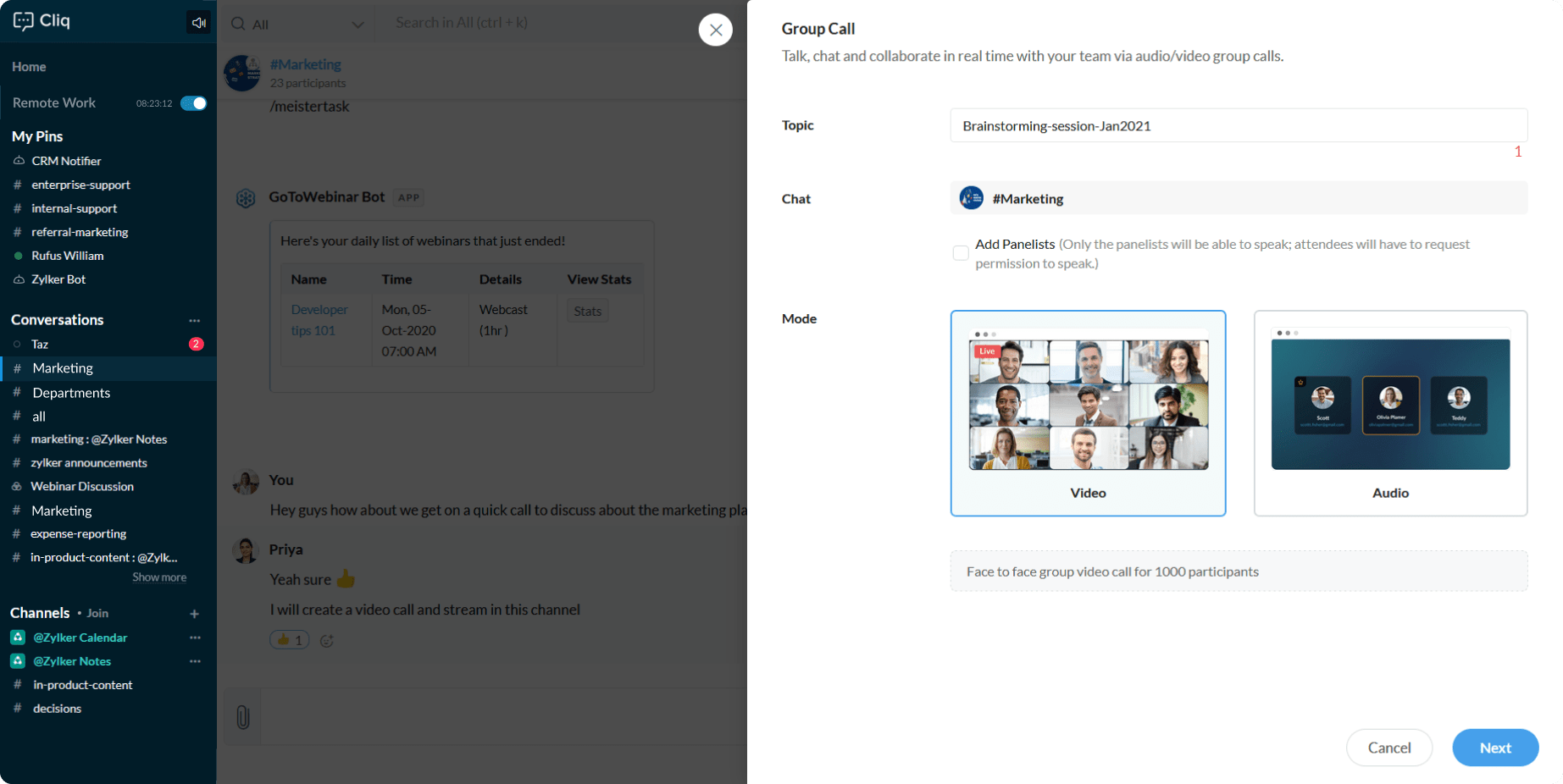Click the GoToWebinar Bot avatar icon

pos(246,198)
